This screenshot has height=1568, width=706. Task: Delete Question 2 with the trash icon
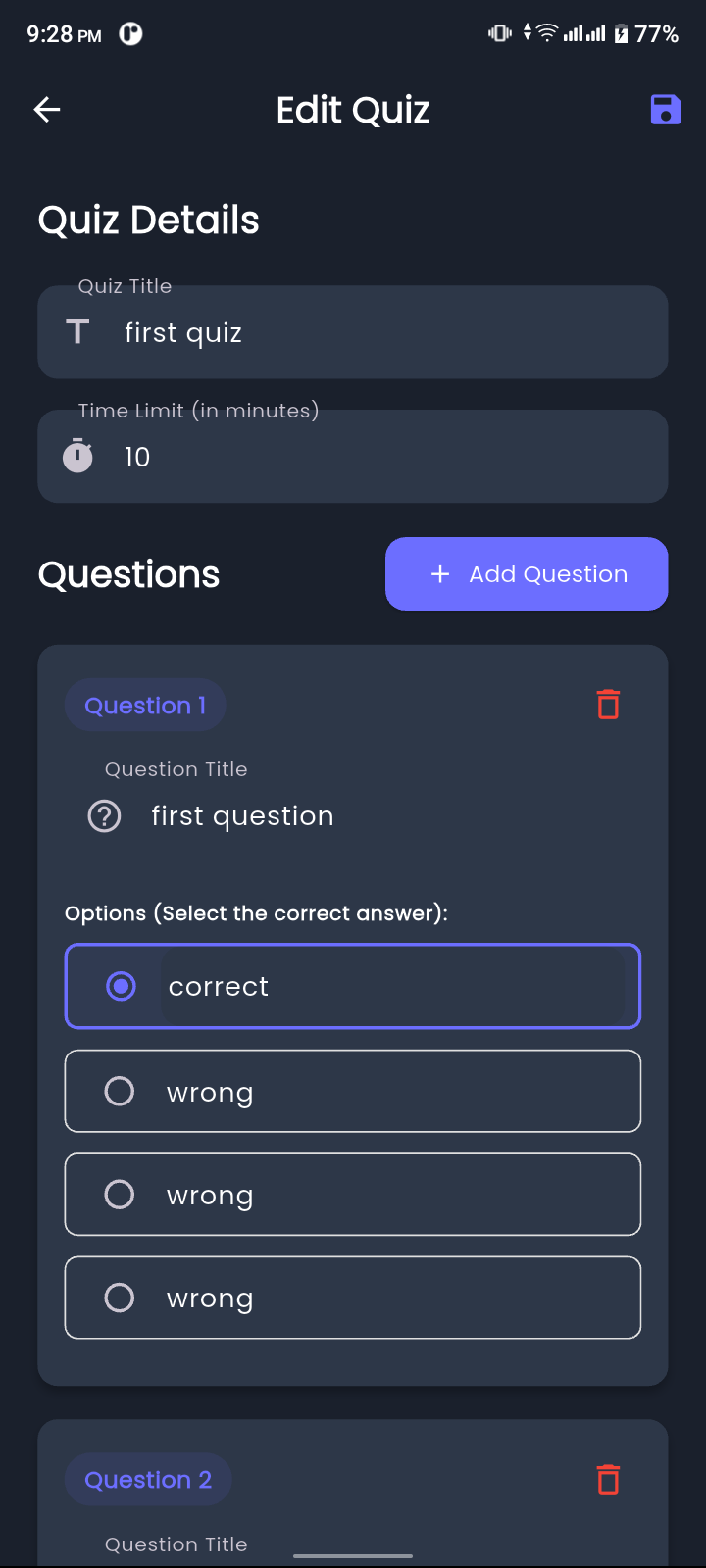tap(608, 1479)
